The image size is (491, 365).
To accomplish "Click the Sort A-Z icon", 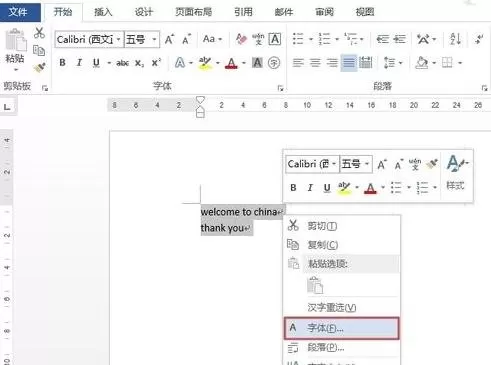I will (456, 39).
